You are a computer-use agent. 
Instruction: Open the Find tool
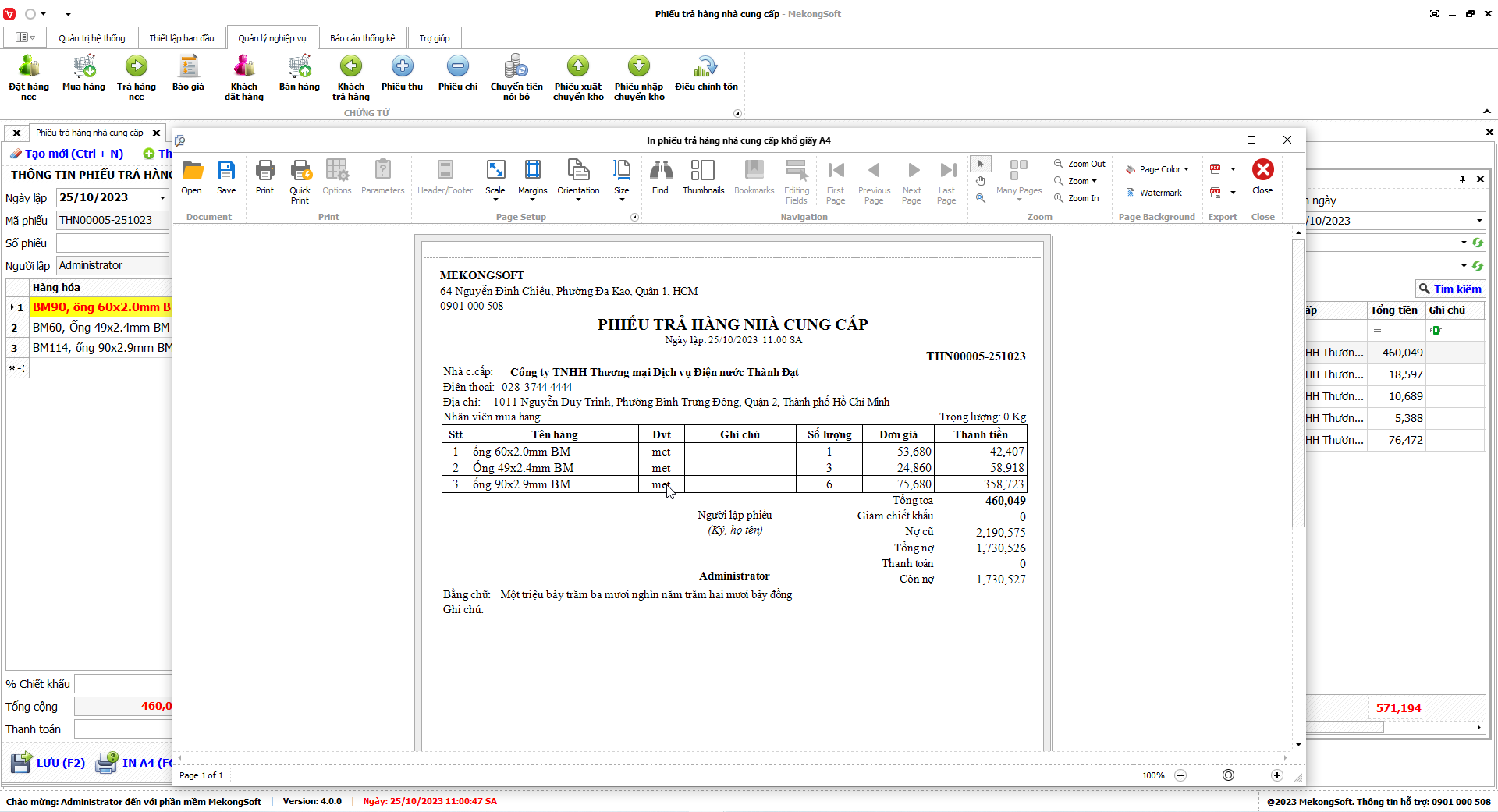coord(661,177)
